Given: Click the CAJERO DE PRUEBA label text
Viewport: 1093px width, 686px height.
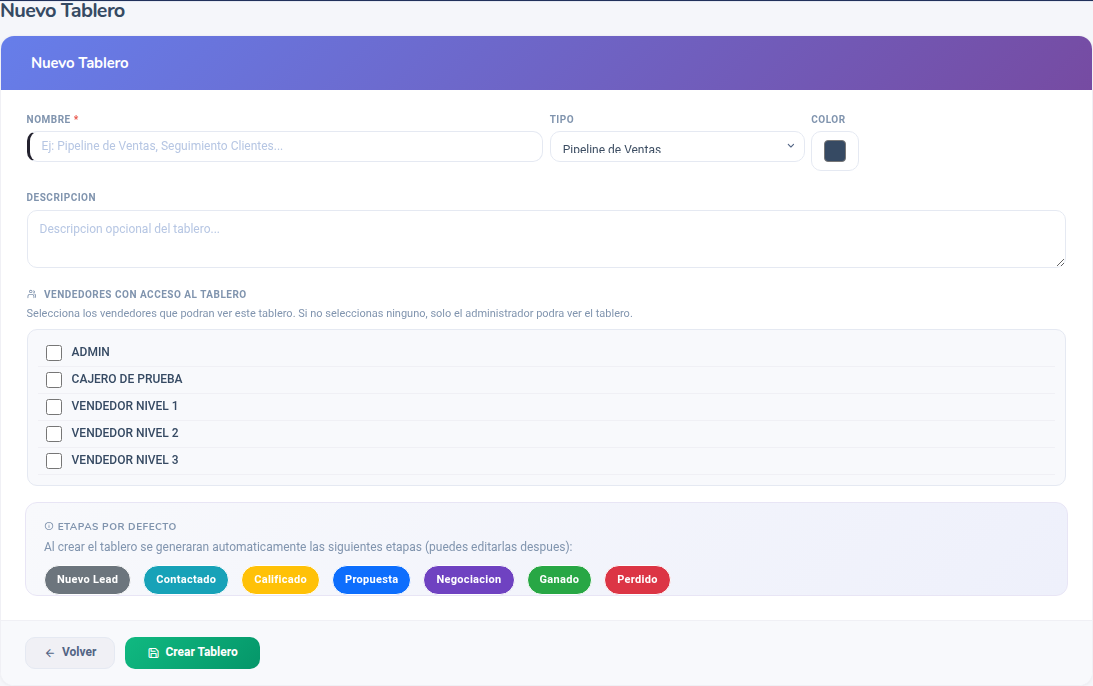Looking at the screenshot, I should coord(127,379).
